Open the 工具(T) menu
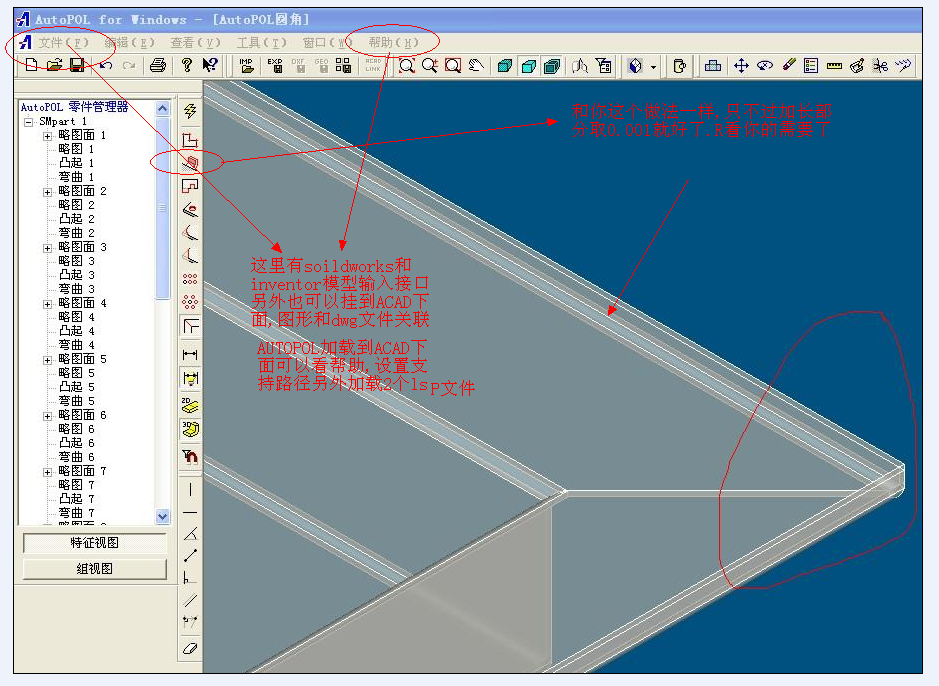The width and height of the screenshot is (939, 686). 262,43
